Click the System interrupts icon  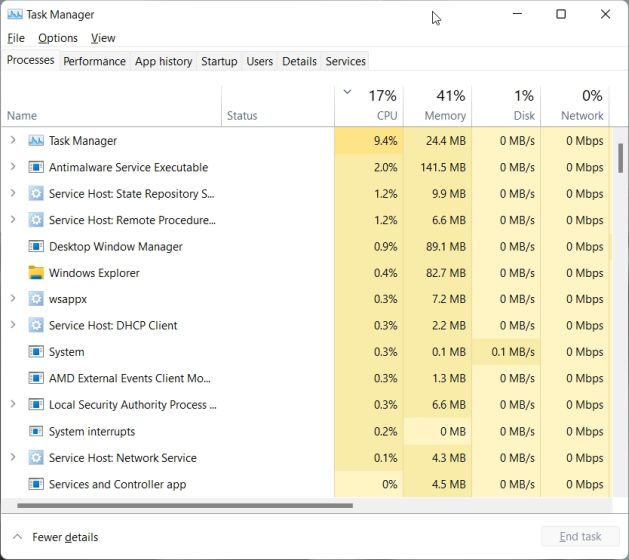pyautogui.click(x=36, y=432)
